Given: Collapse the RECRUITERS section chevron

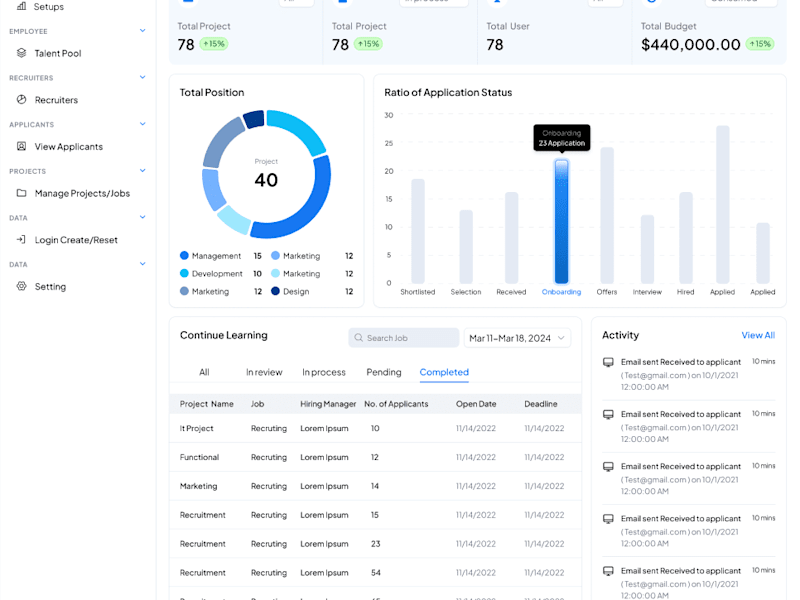Looking at the screenshot, I should [x=143, y=77].
